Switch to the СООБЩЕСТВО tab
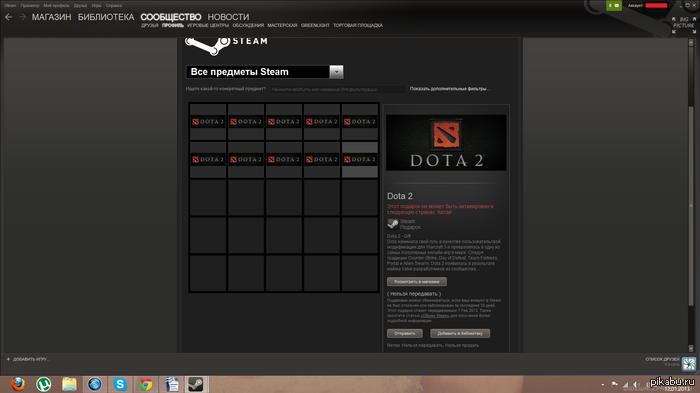Viewport: 700px width, 393px height. (171, 17)
